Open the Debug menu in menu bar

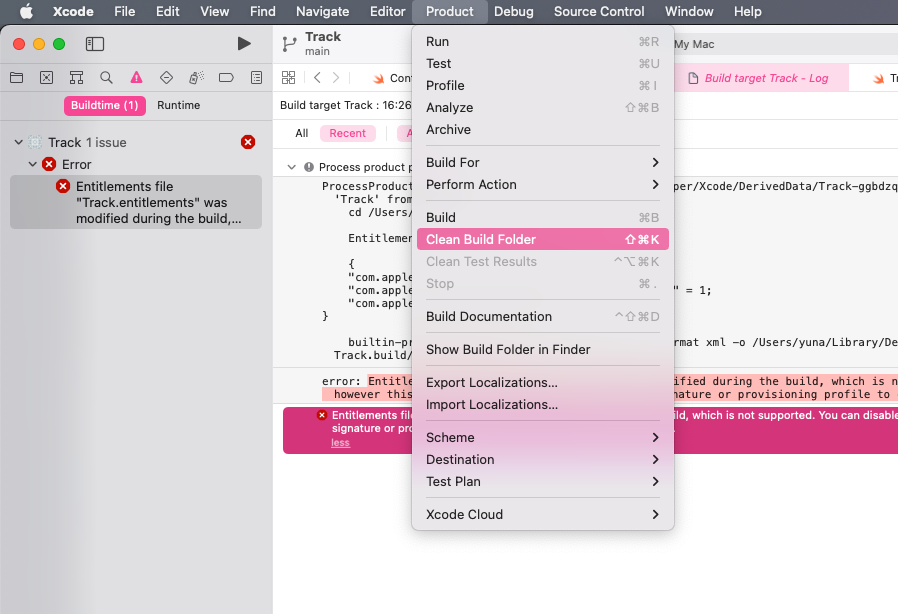513,12
